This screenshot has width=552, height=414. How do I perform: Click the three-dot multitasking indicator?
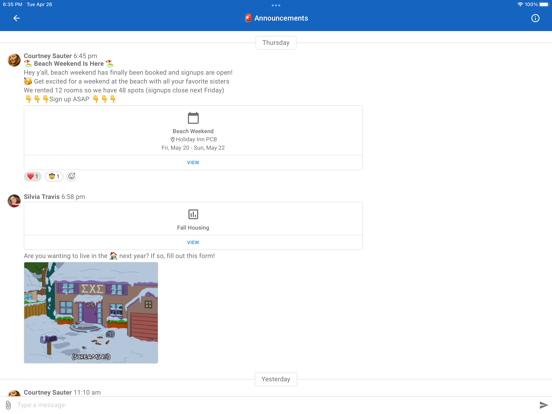coord(276,5)
